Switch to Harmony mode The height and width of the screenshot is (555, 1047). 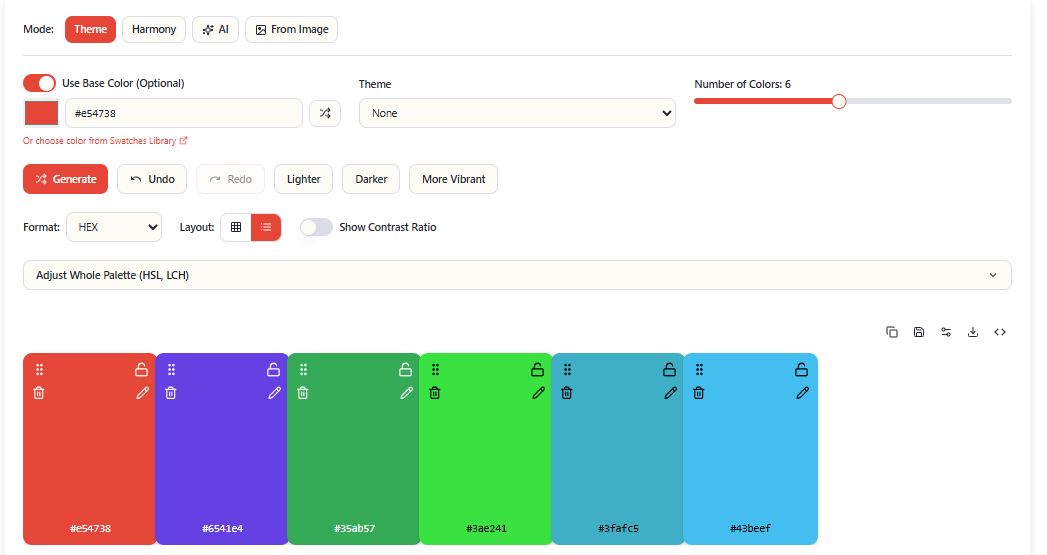click(x=154, y=29)
